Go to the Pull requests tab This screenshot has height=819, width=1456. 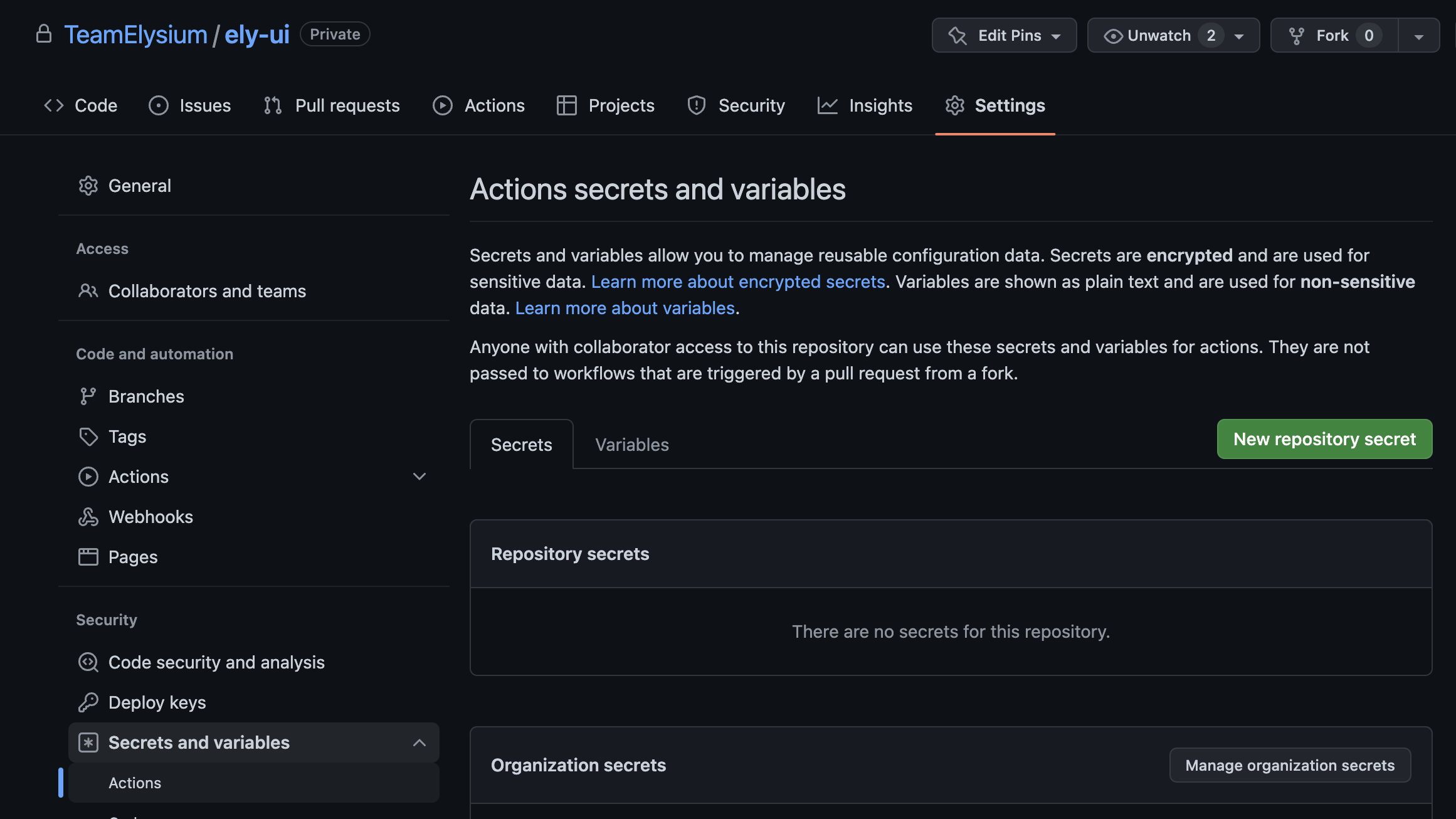(332, 105)
